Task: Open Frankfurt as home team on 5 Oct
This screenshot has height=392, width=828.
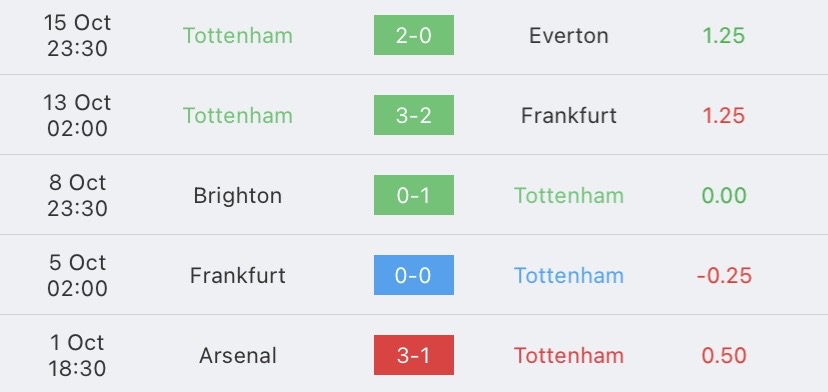Action: point(238,276)
